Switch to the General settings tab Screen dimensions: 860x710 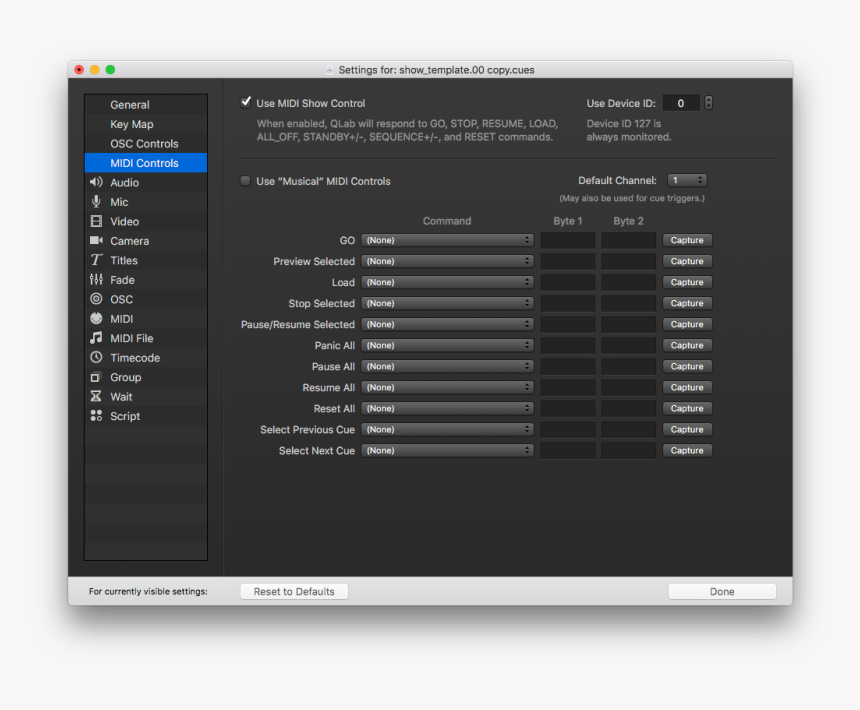130,105
